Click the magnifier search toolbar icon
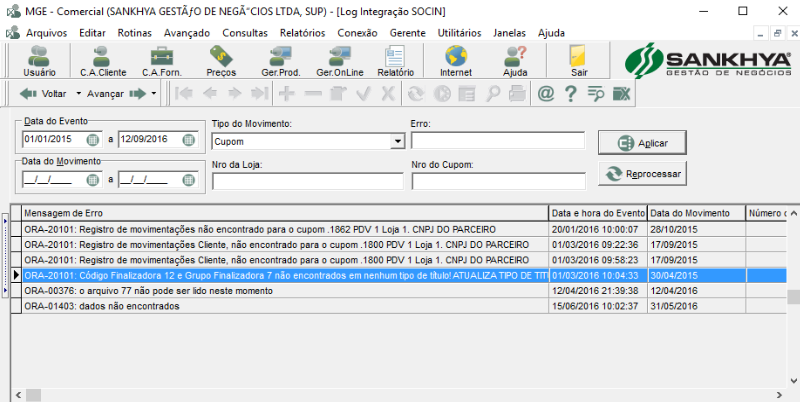Image resolution: width=800 pixels, height=402 pixels. (492, 94)
